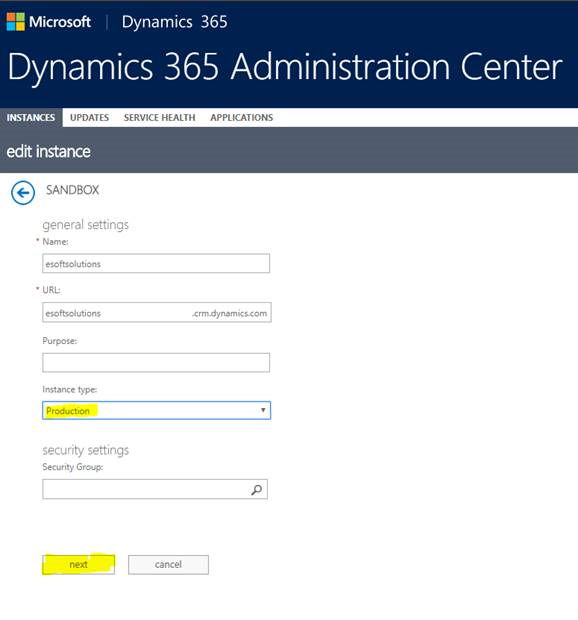Click the 'security settings' heading
The width and height of the screenshot is (578, 620).
pyautogui.click(x=86, y=450)
